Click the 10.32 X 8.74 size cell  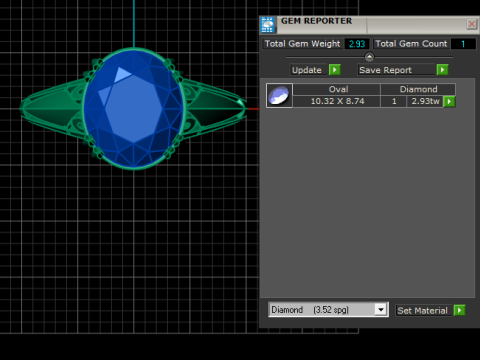(337, 101)
